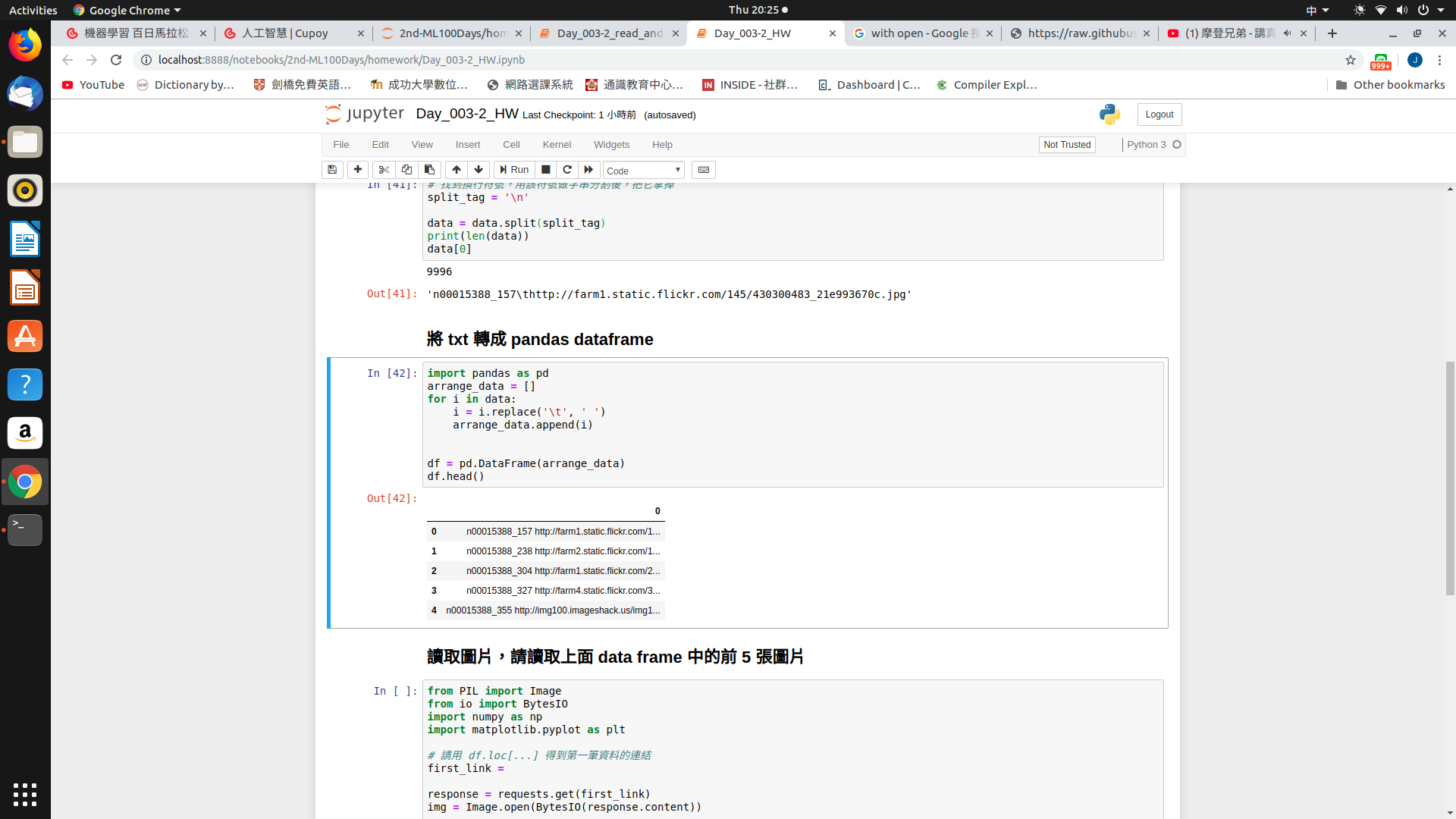Open the Chrome three-dot menu
Screen dimensions: 1456x819
pos(1439,60)
